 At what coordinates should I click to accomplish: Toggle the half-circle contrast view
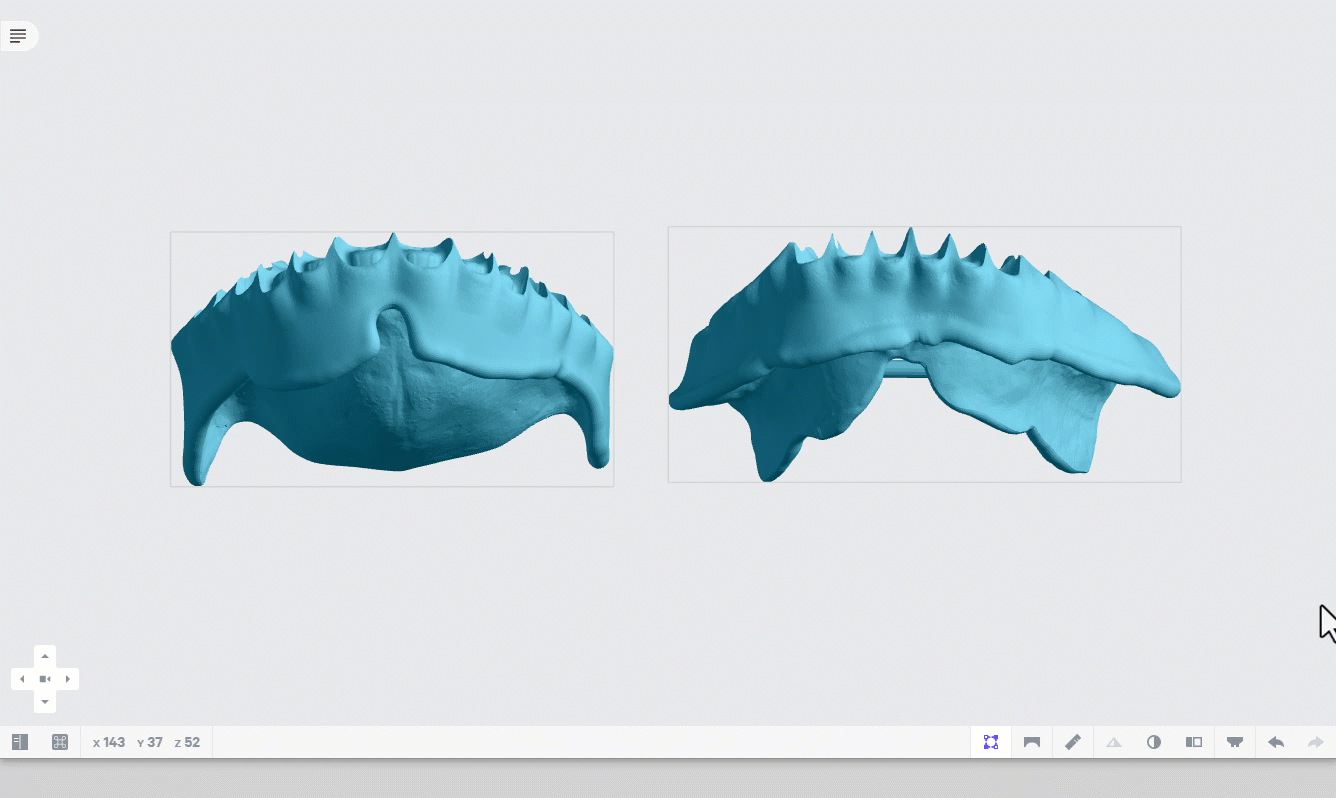(1154, 742)
